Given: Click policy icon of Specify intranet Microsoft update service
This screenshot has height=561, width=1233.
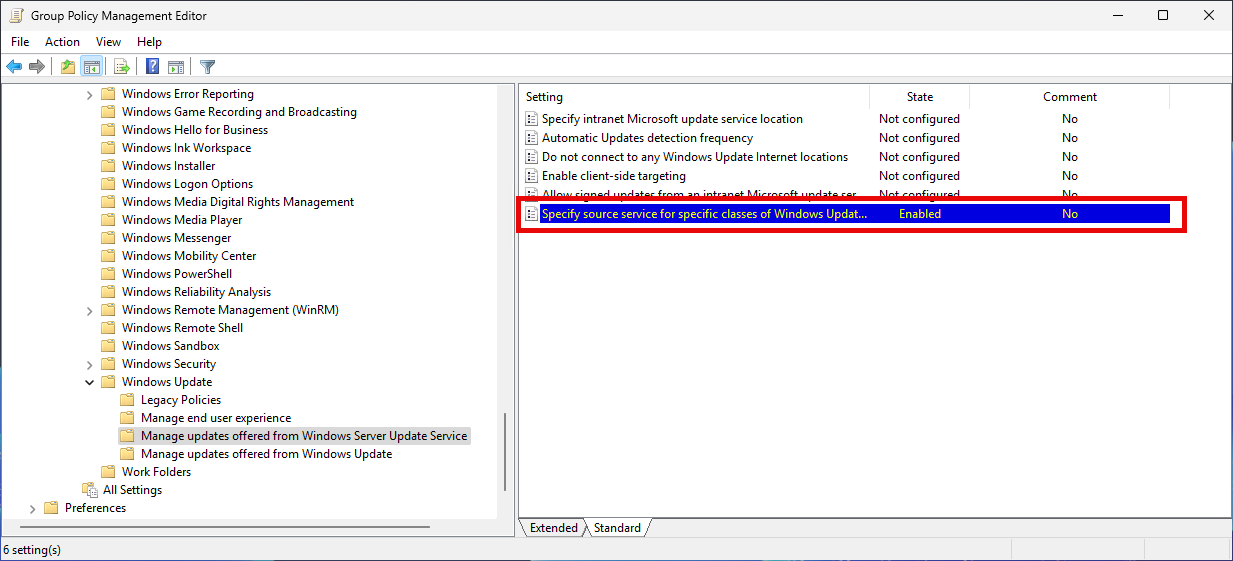Looking at the screenshot, I should (x=532, y=119).
